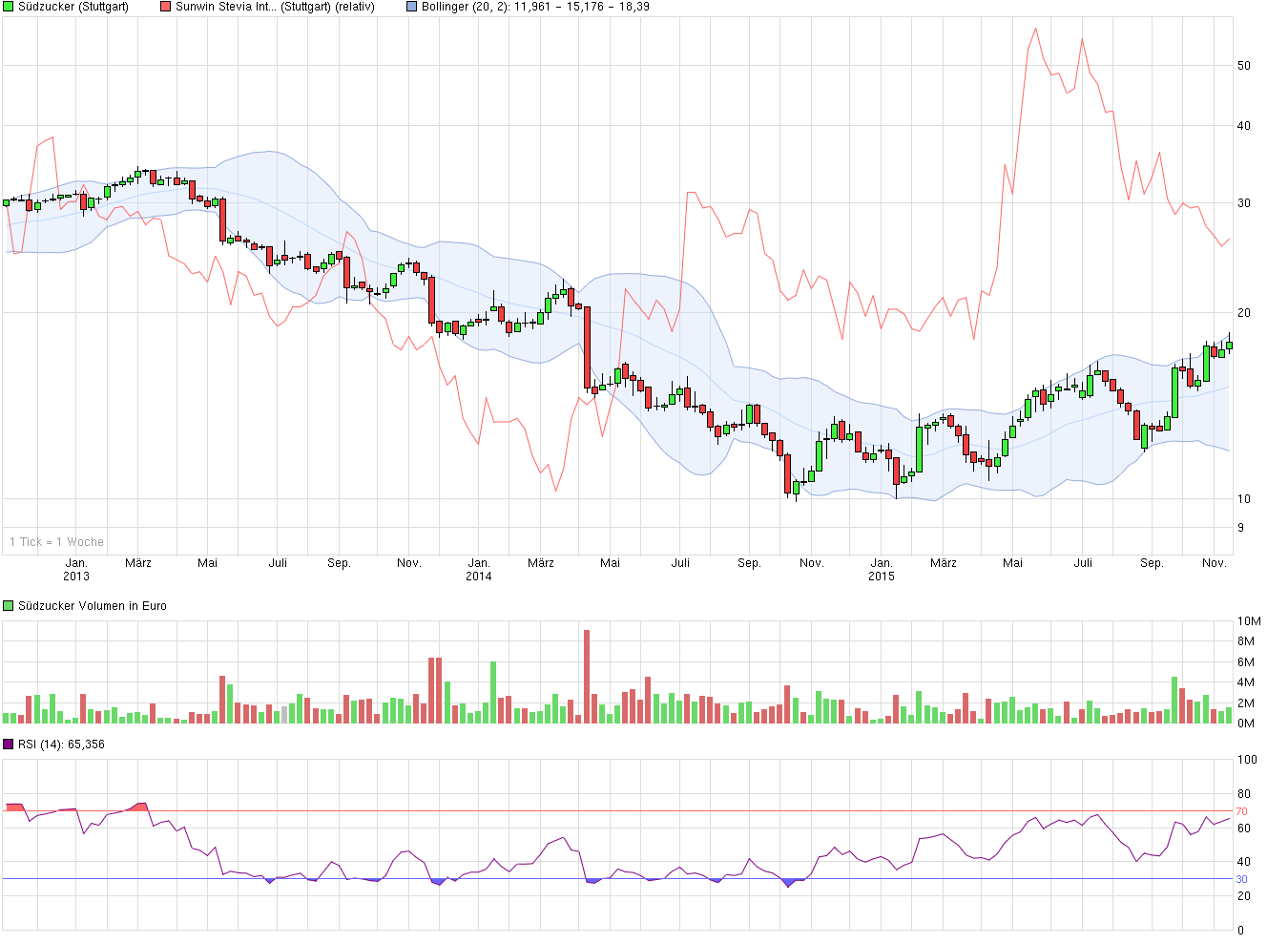
Task: Click the price axis "9" label
Action: tap(1240, 528)
